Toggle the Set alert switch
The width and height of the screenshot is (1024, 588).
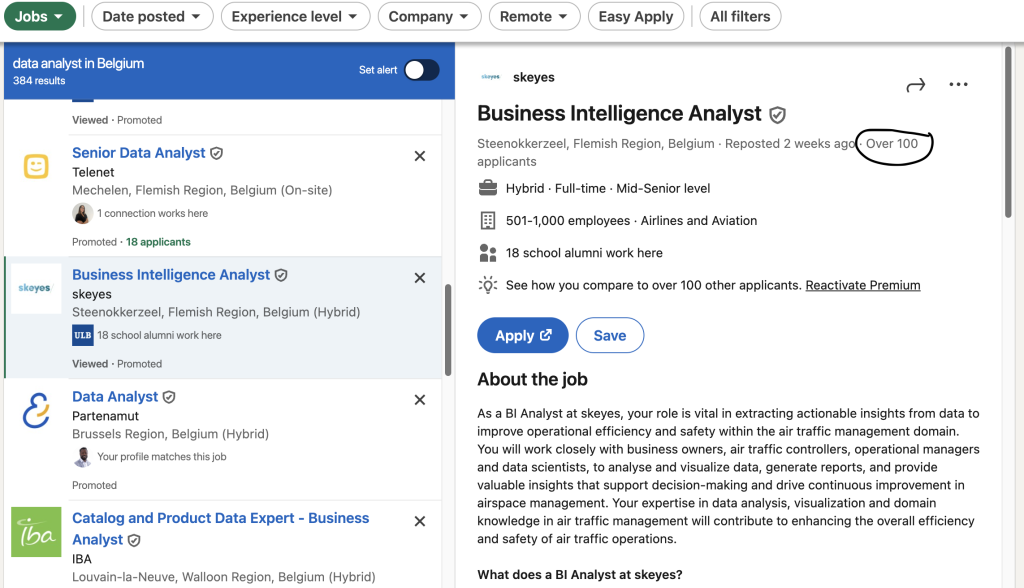[x=421, y=70]
